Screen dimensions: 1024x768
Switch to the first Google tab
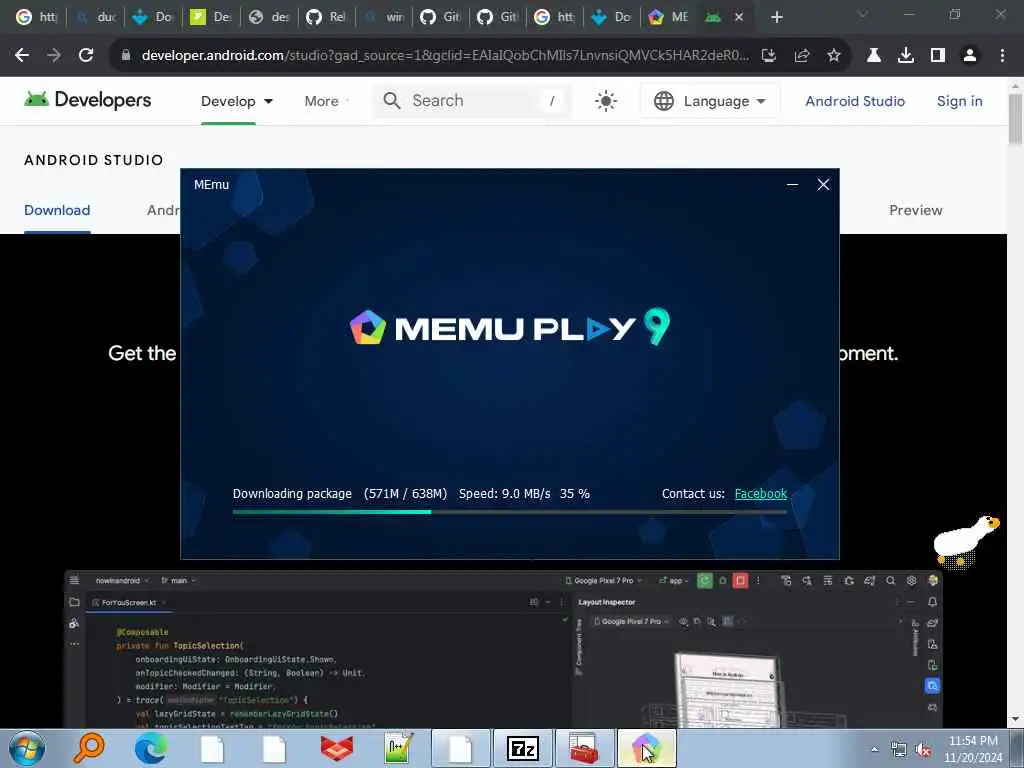point(37,17)
